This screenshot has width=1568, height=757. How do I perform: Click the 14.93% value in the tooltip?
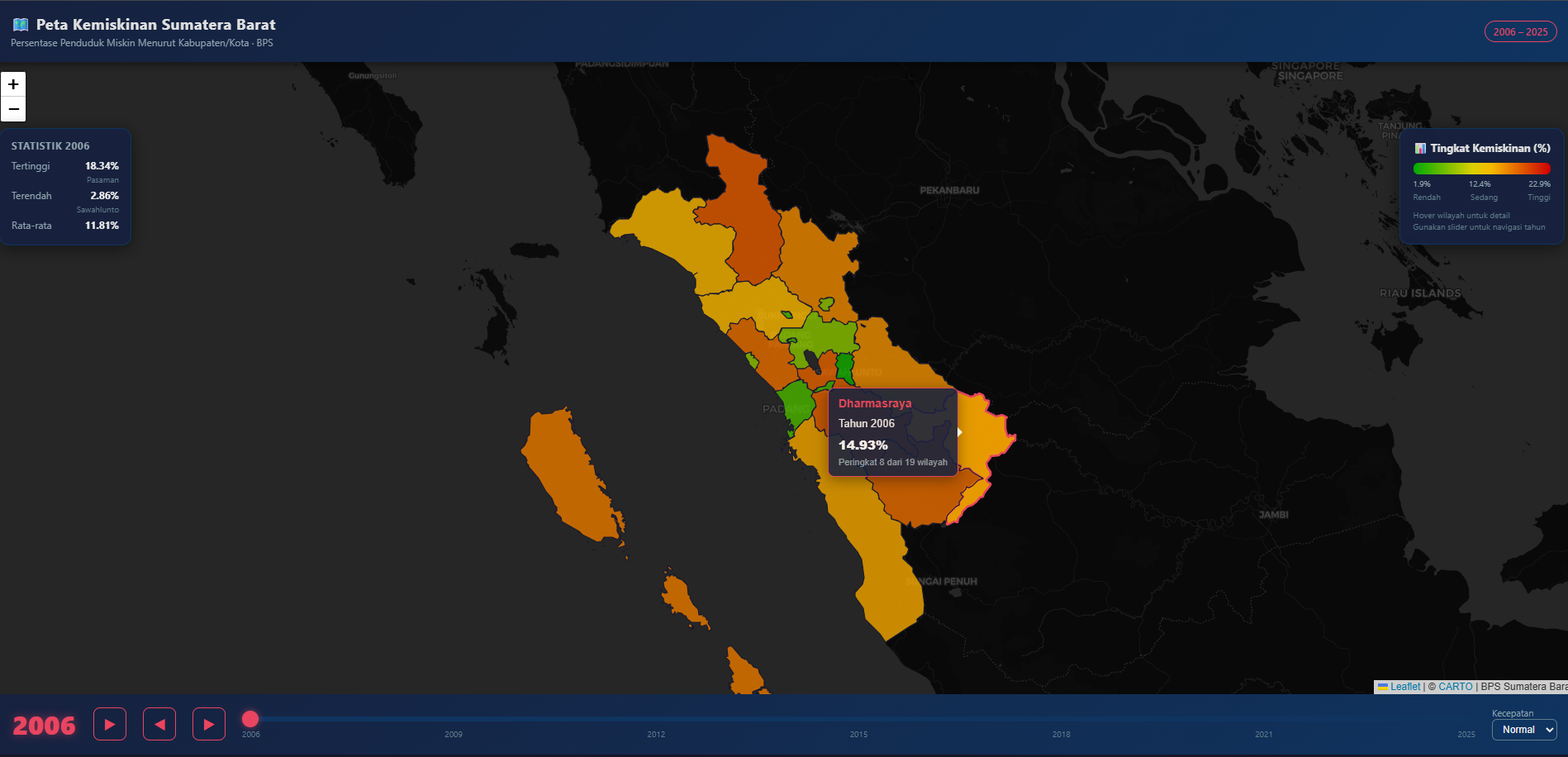(x=863, y=445)
